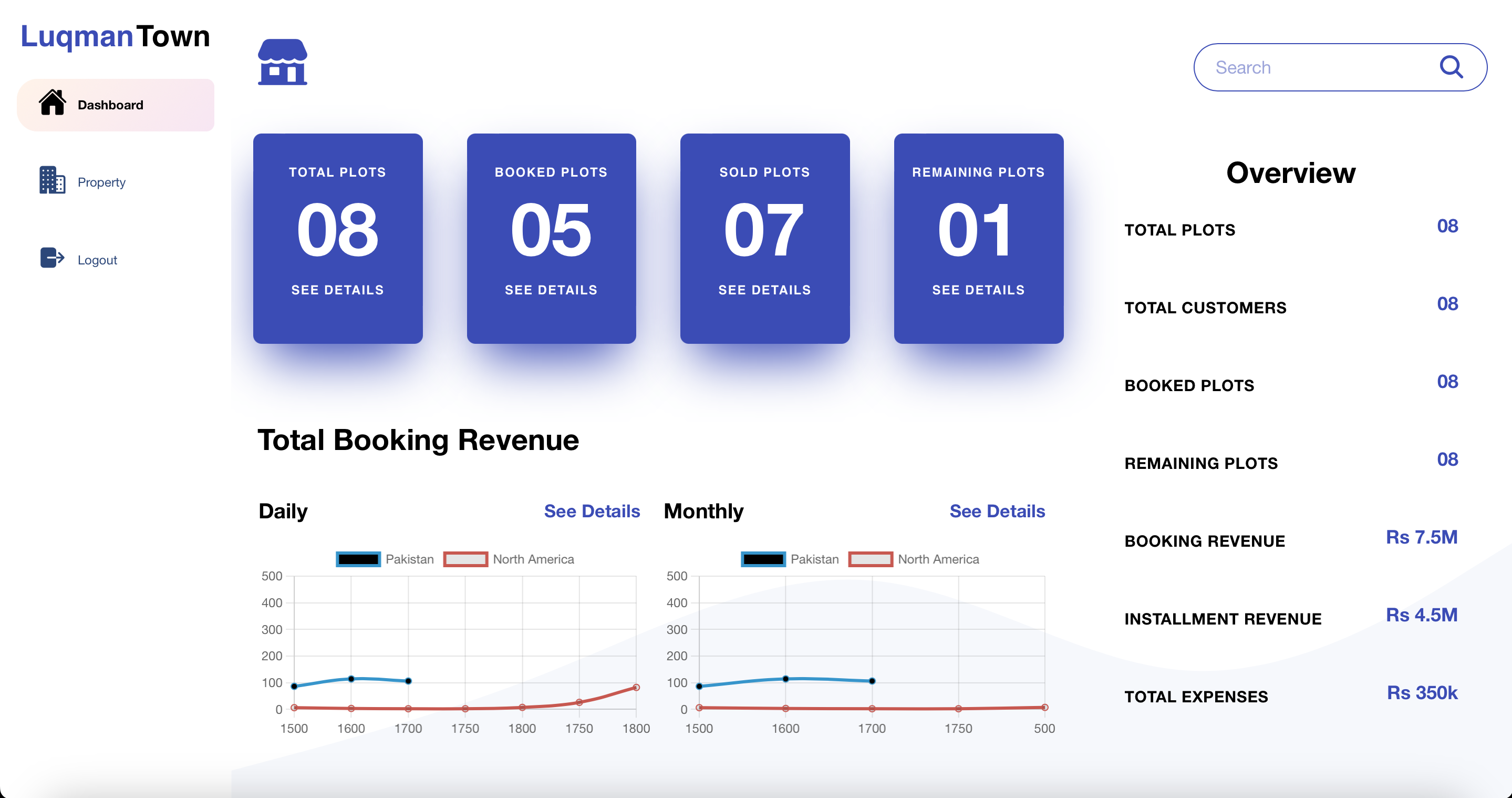Click the LuqmanTown logo
Screen dimensions: 1512x798
point(115,36)
